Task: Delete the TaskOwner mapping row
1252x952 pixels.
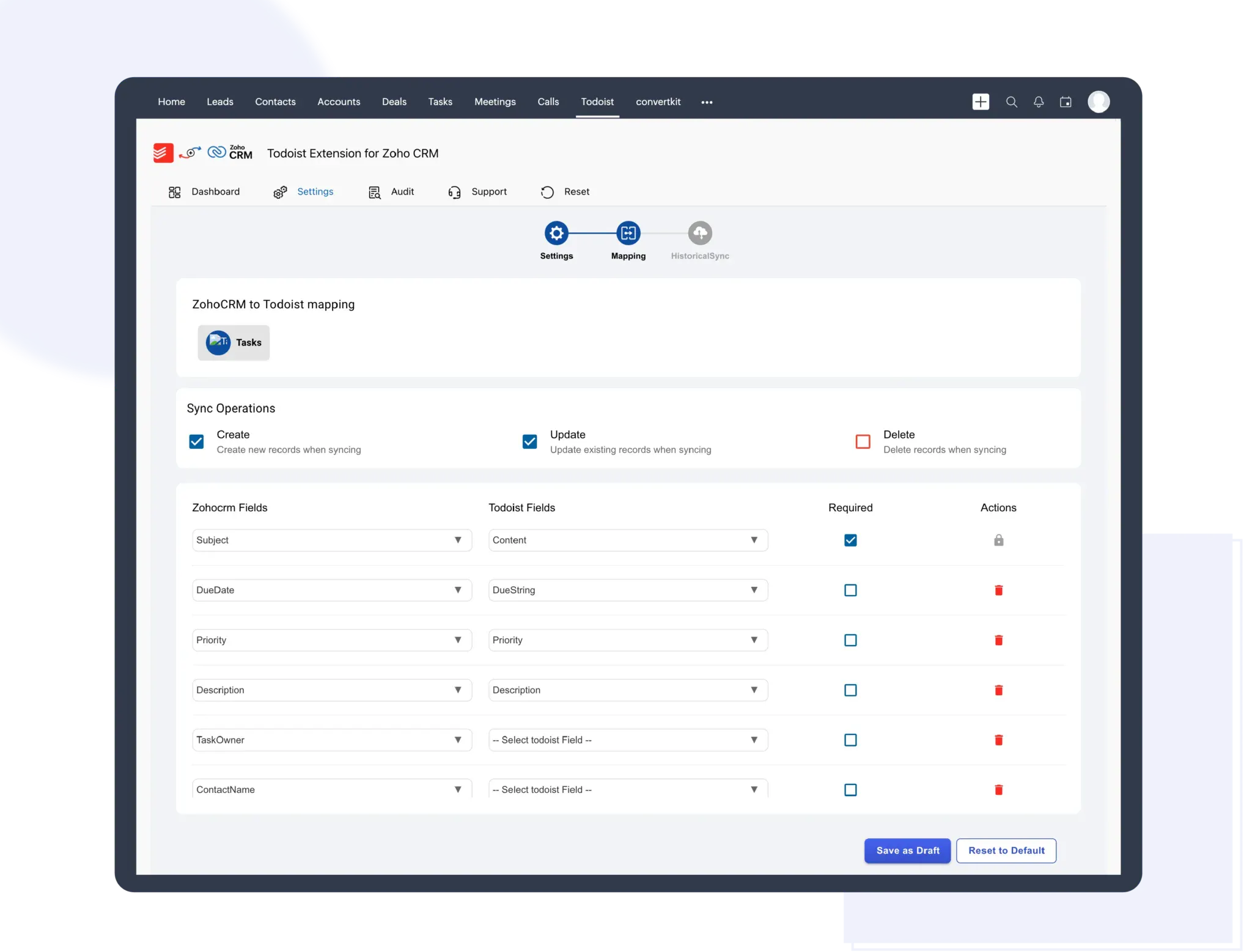Action: pyautogui.click(x=998, y=740)
